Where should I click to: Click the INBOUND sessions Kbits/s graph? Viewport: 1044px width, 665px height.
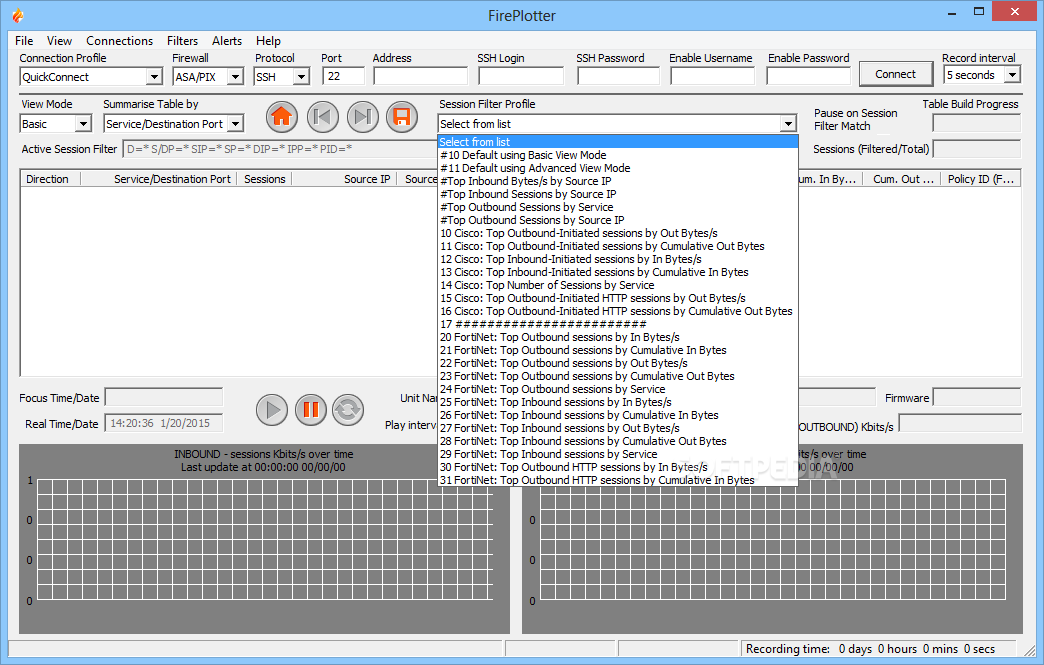264,539
